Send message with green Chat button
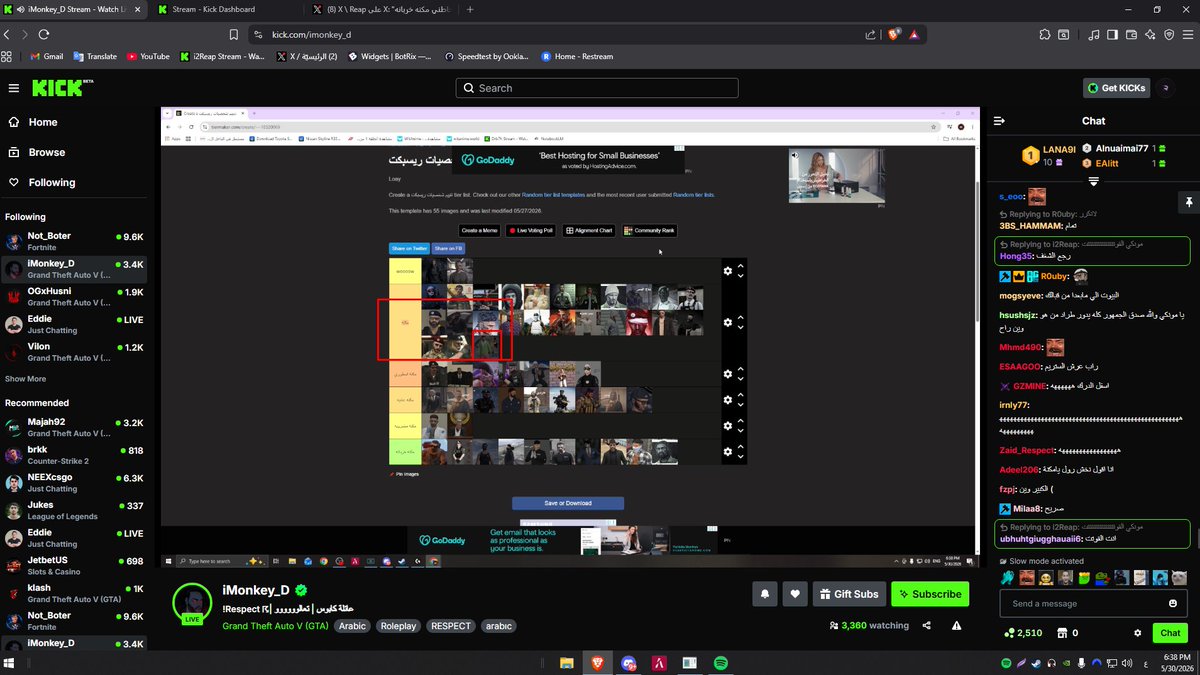Viewport: 1200px width, 675px height. click(1170, 633)
